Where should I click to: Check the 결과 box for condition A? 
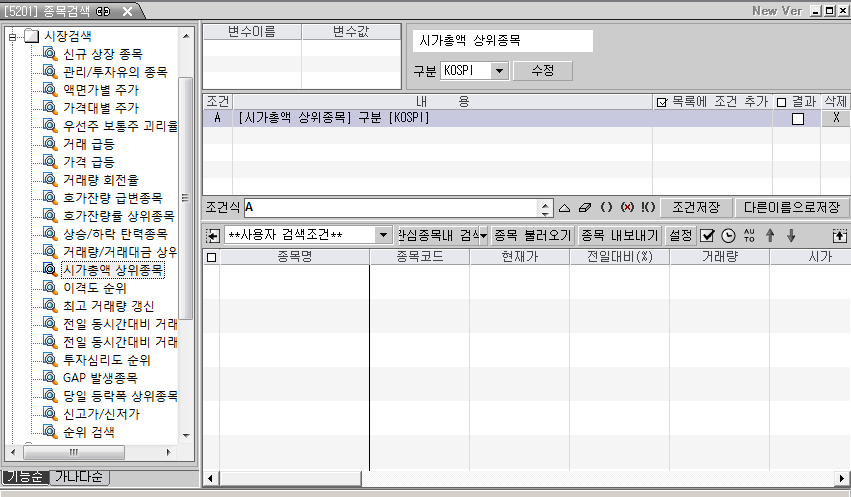tap(797, 118)
